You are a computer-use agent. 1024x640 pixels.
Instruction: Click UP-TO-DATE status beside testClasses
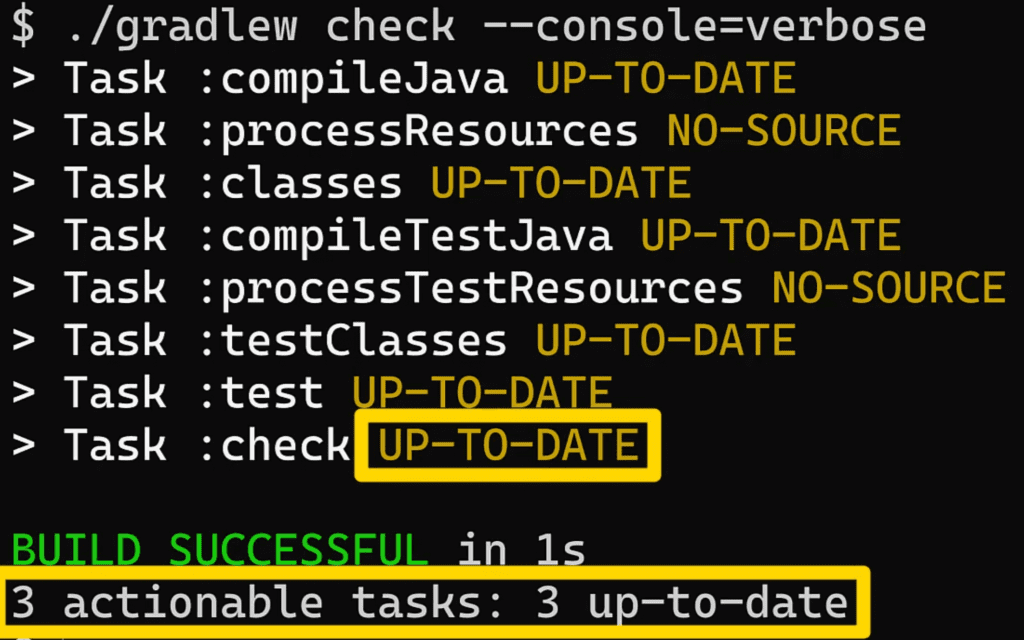pos(665,340)
